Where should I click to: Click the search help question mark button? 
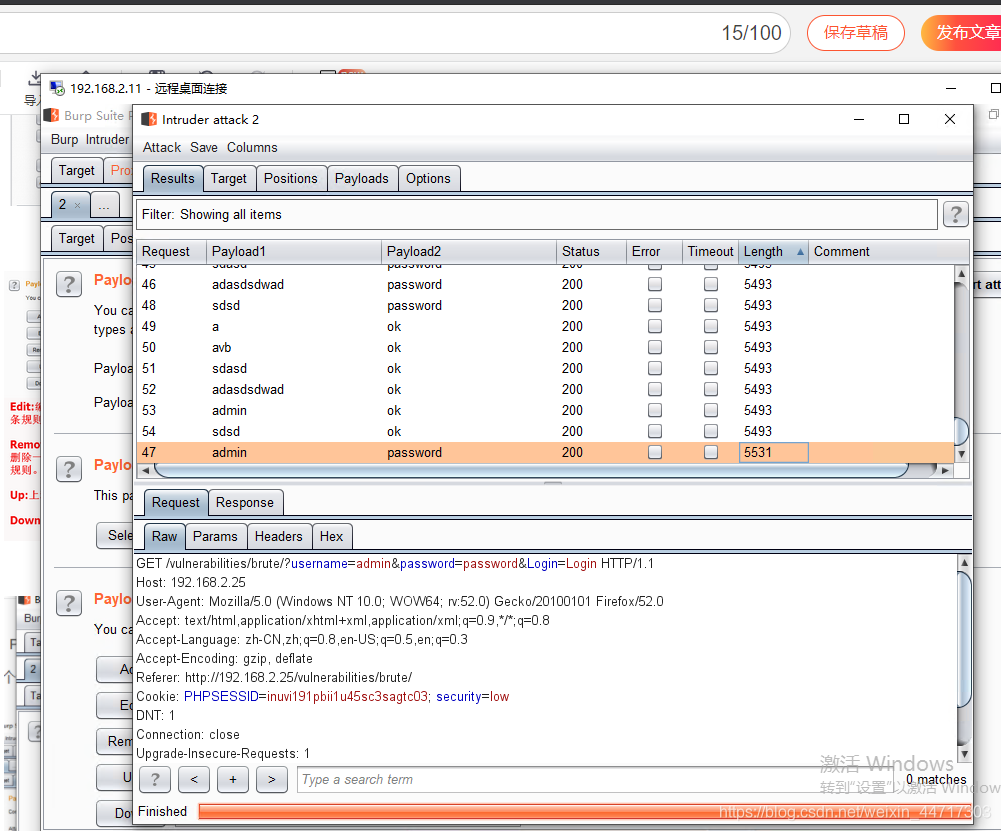point(155,779)
